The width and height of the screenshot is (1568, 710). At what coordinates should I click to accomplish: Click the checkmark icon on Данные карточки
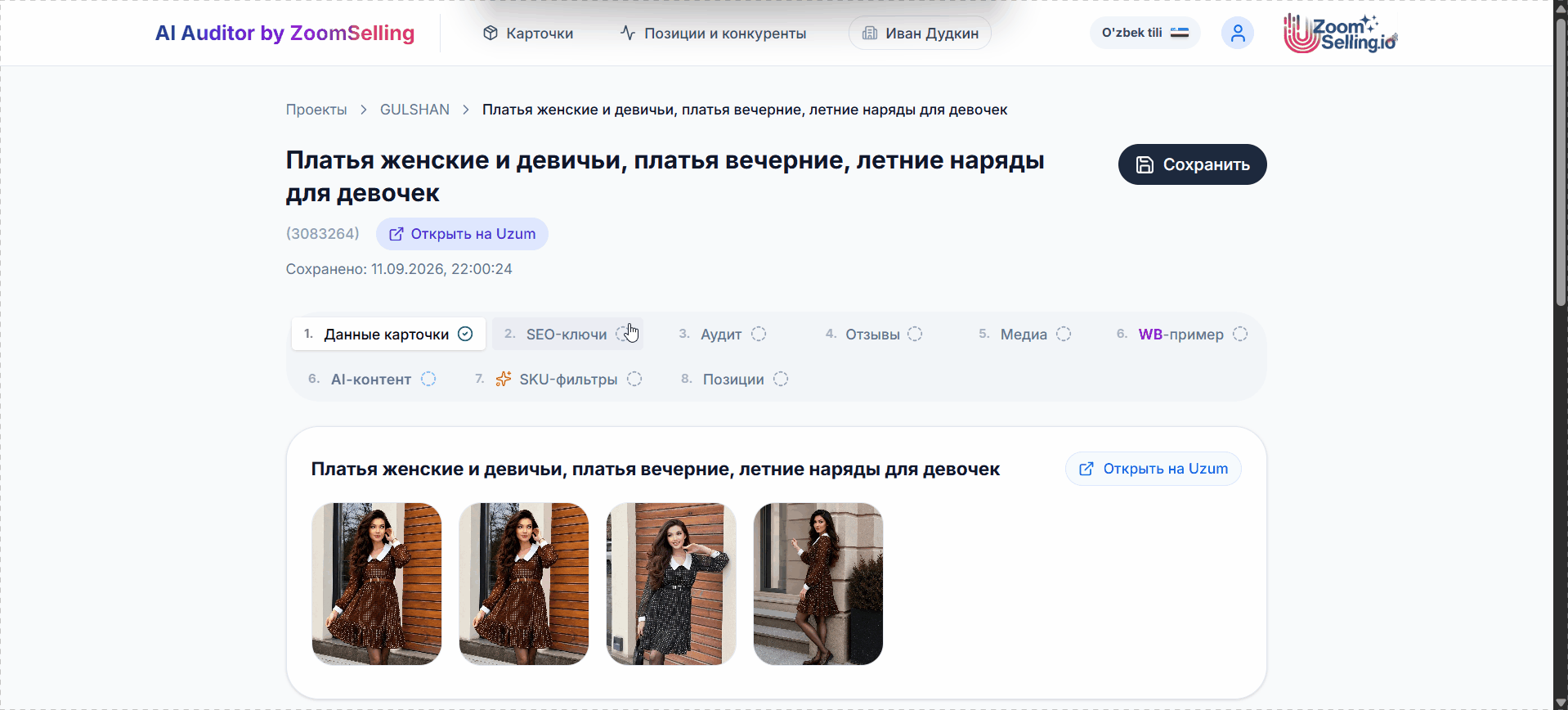pos(465,334)
